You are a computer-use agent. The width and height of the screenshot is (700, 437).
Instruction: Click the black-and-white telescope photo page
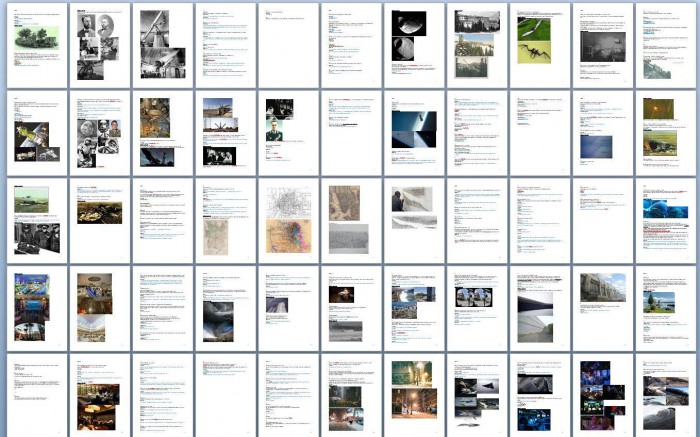coord(161,43)
